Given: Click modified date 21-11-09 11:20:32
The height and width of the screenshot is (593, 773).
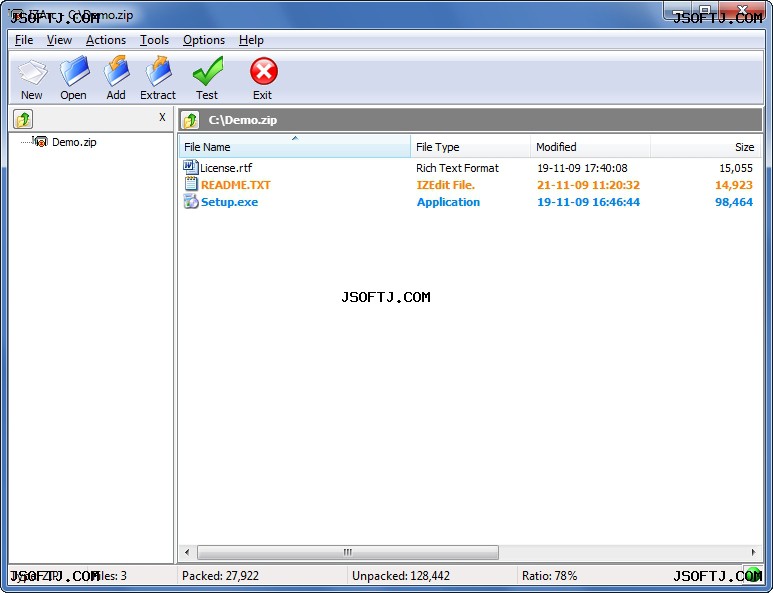Looking at the screenshot, I should tap(589, 185).
